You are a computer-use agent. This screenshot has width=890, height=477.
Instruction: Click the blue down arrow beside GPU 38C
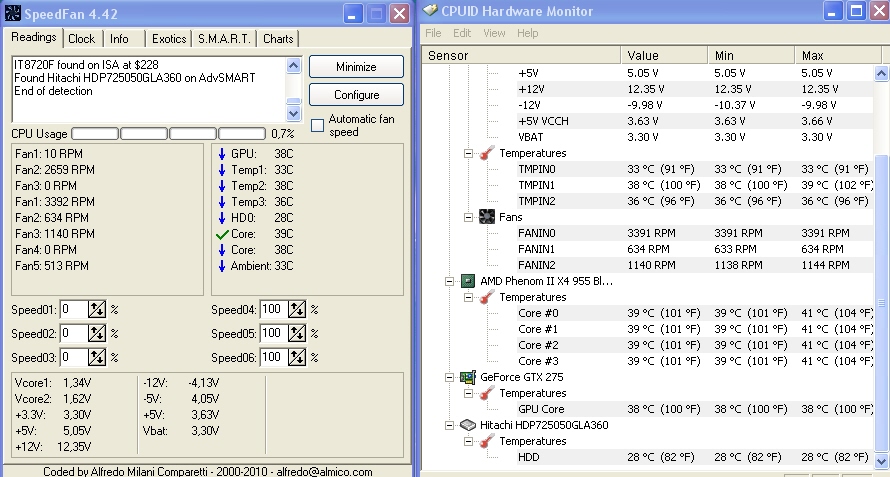(222, 154)
